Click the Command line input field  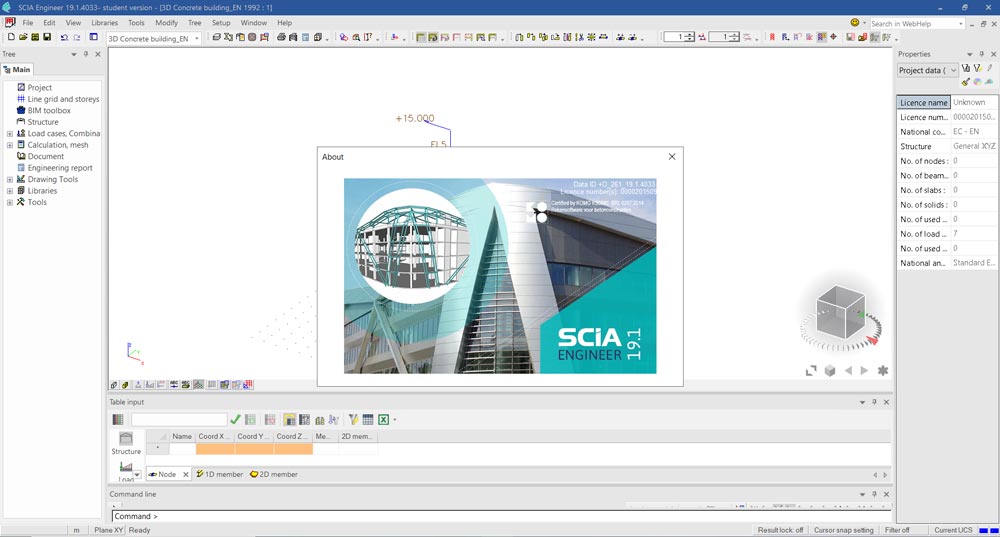(501, 516)
